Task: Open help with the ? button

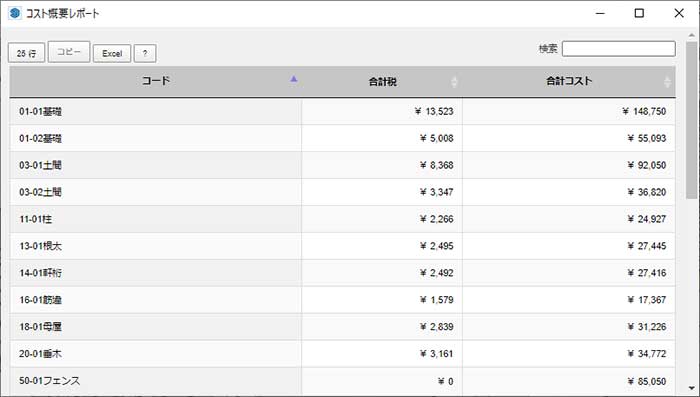Action: pos(145,54)
